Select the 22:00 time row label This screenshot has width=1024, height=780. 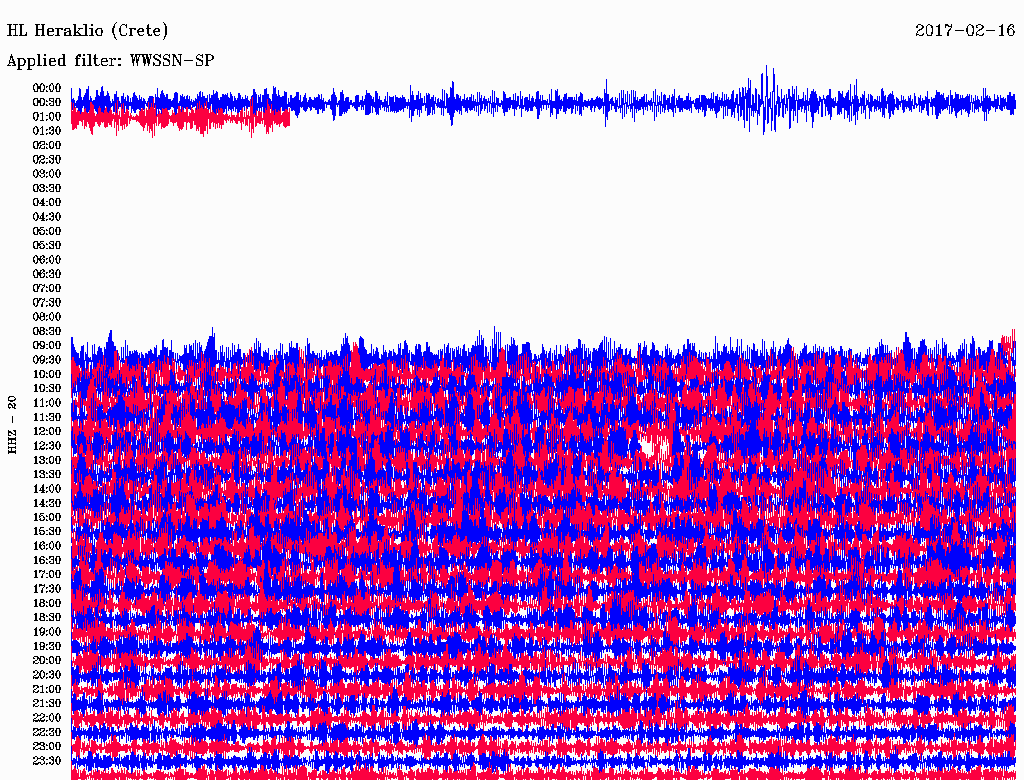tap(47, 717)
